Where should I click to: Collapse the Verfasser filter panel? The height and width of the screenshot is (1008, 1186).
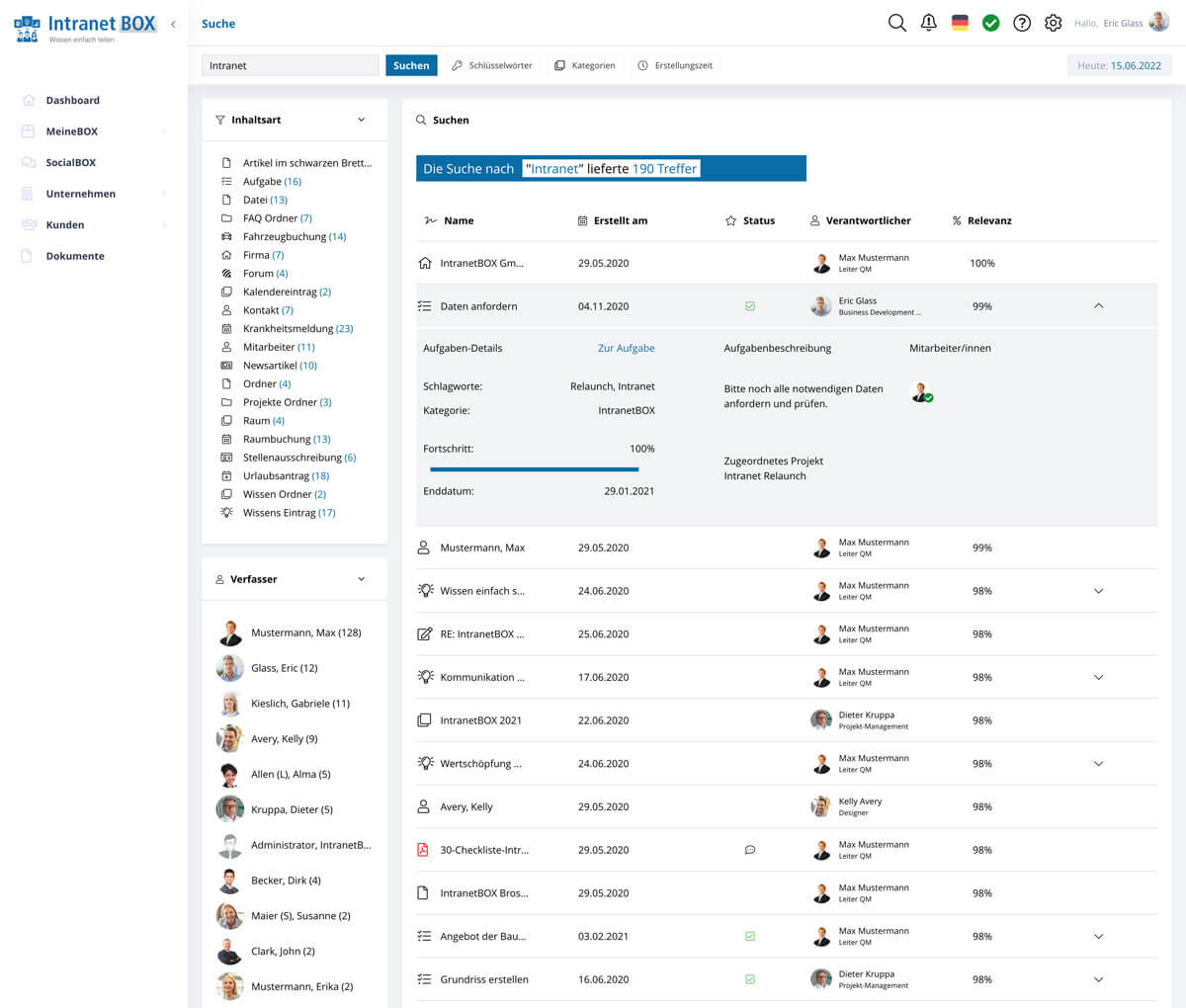[361, 579]
